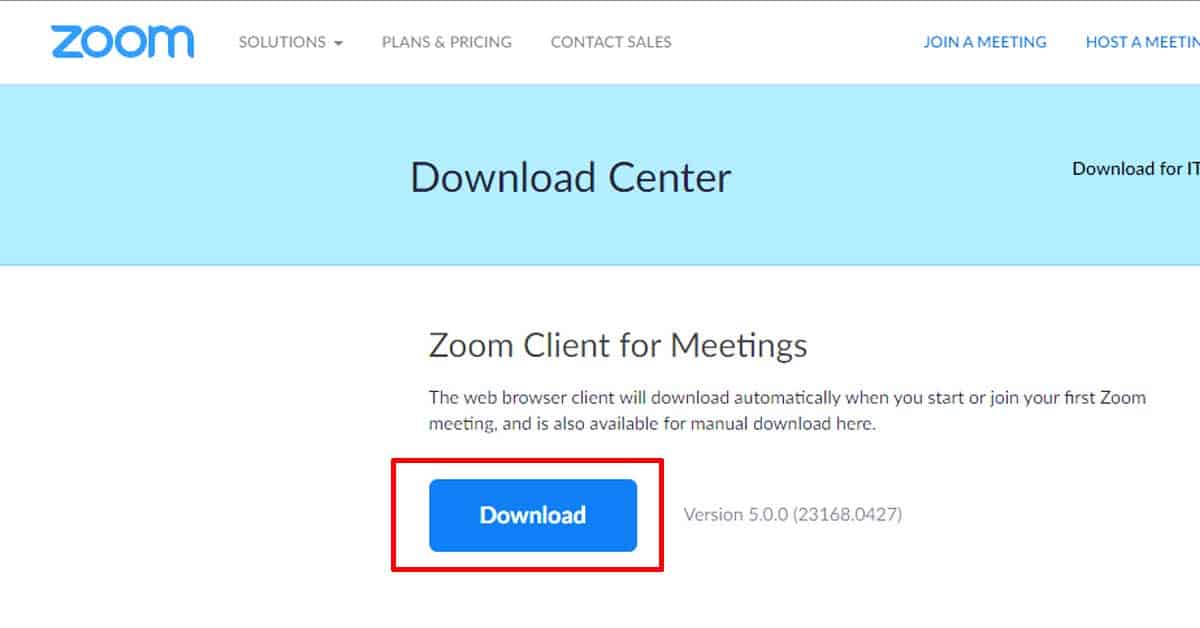
Task: Go to PLANS & PRICING
Action: pos(447,42)
